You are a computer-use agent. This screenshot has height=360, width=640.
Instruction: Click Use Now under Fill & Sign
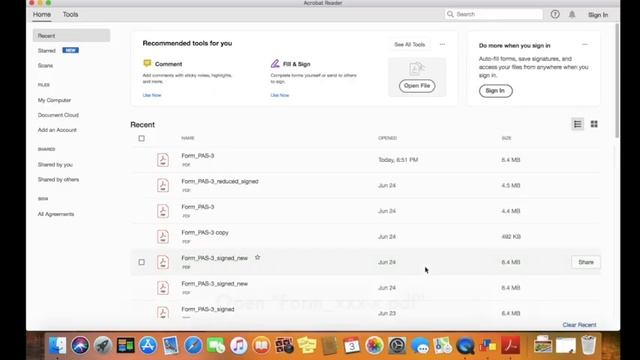coord(280,95)
